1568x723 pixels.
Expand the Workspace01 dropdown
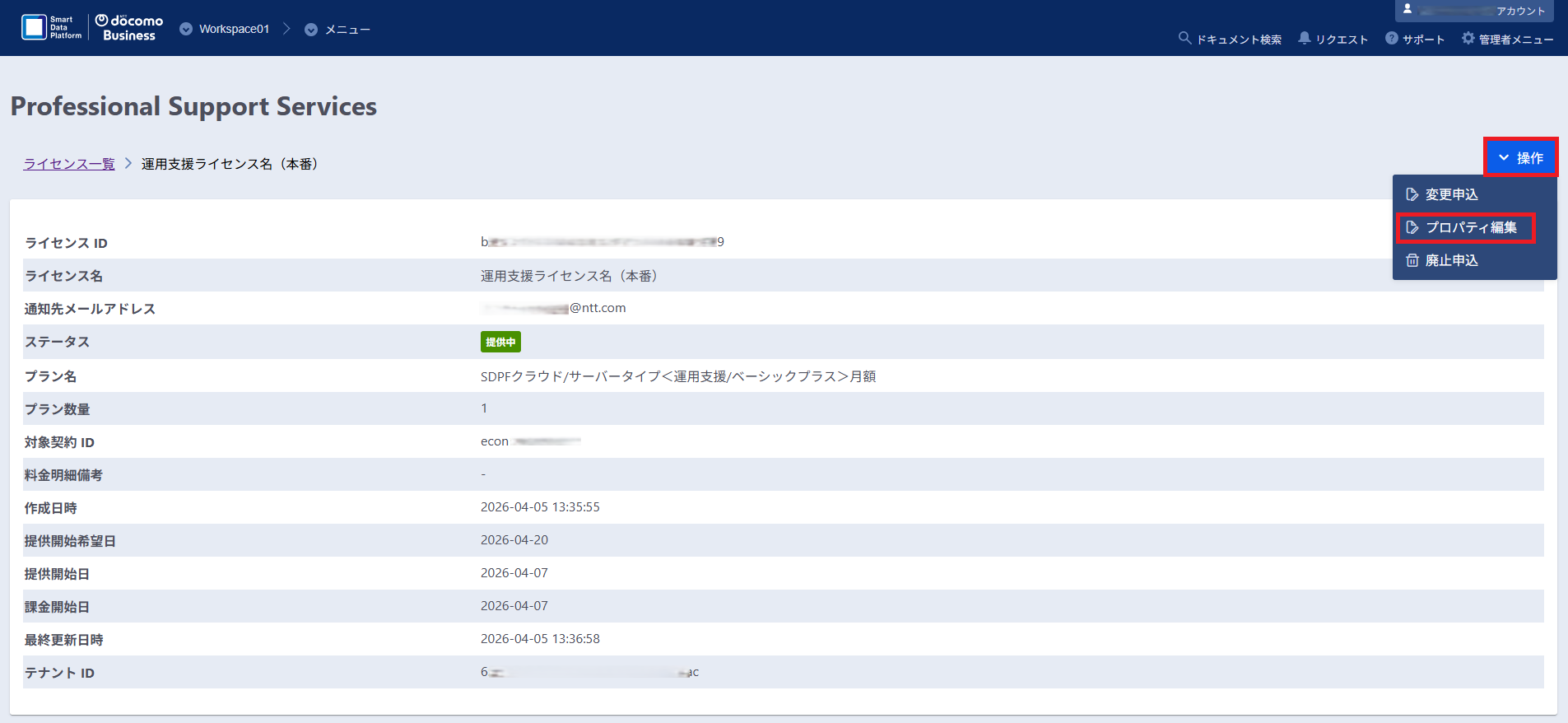(225, 29)
